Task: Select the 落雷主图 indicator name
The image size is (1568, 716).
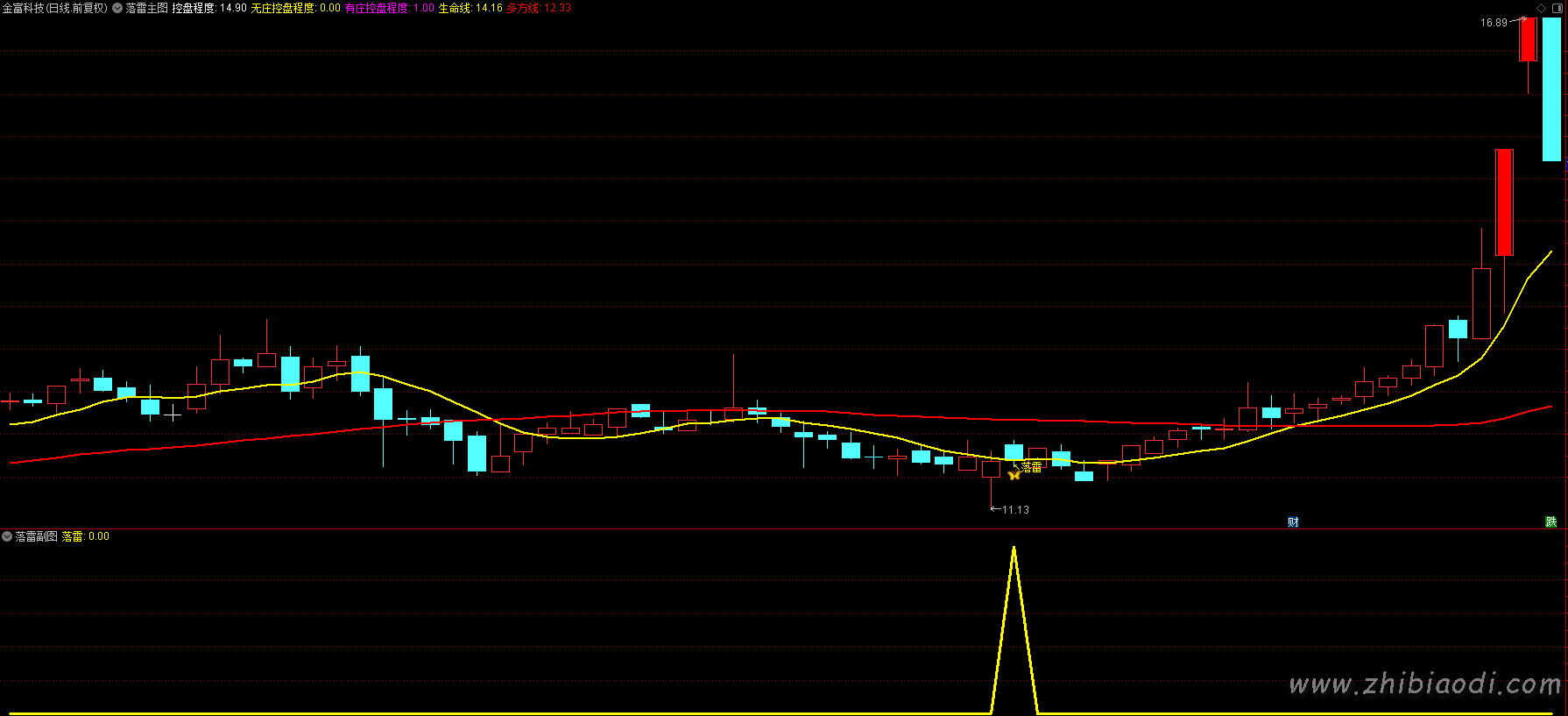Action: [146, 8]
